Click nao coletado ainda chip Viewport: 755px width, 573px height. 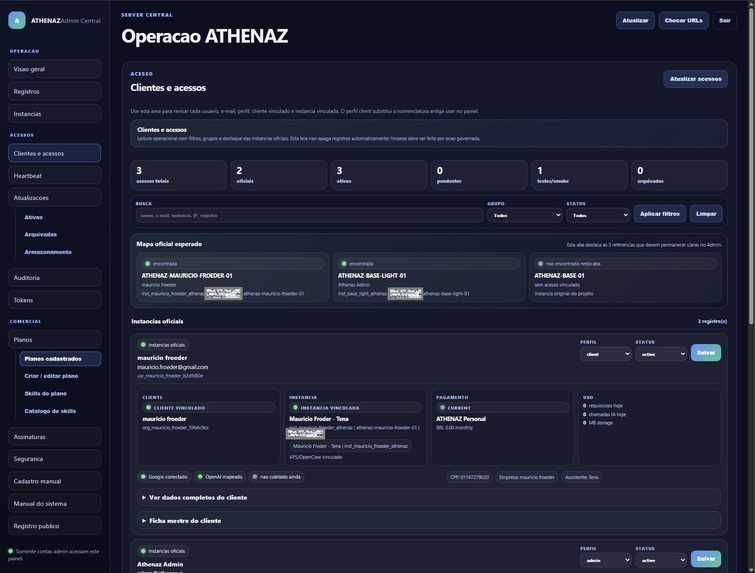pos(276,477)
